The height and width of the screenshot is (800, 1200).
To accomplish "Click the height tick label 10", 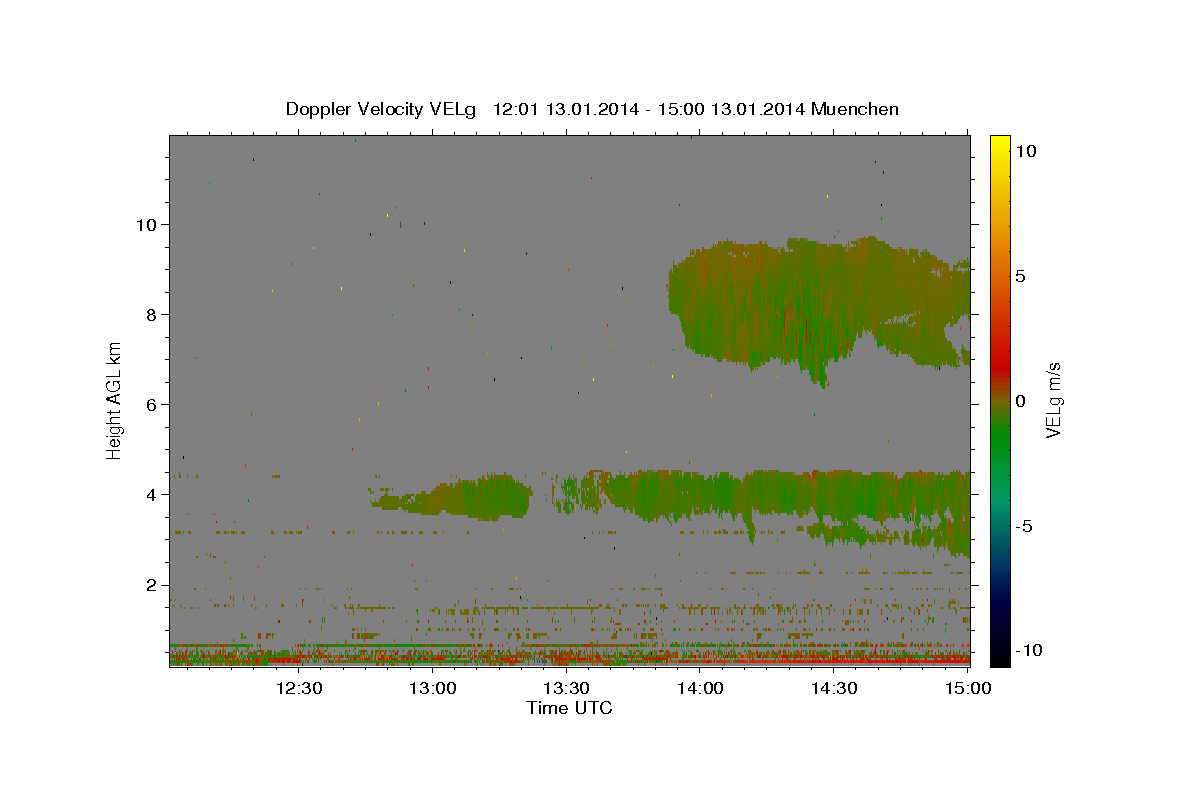I will [x=146, y=224].
